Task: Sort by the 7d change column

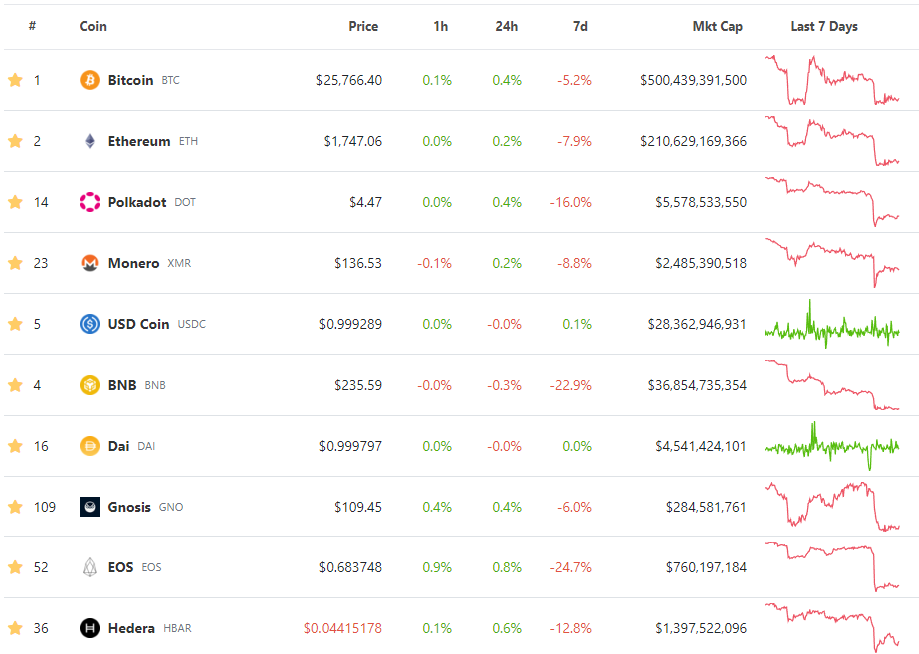Action: click(580, 26)
